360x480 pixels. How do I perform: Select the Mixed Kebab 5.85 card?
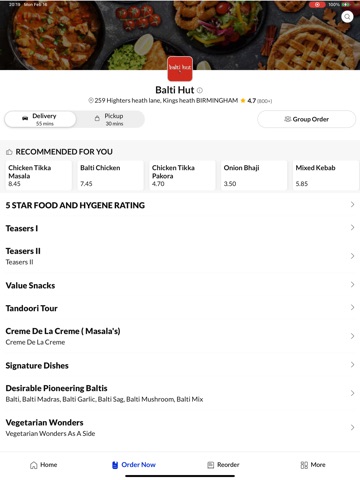tap(326, 176)
